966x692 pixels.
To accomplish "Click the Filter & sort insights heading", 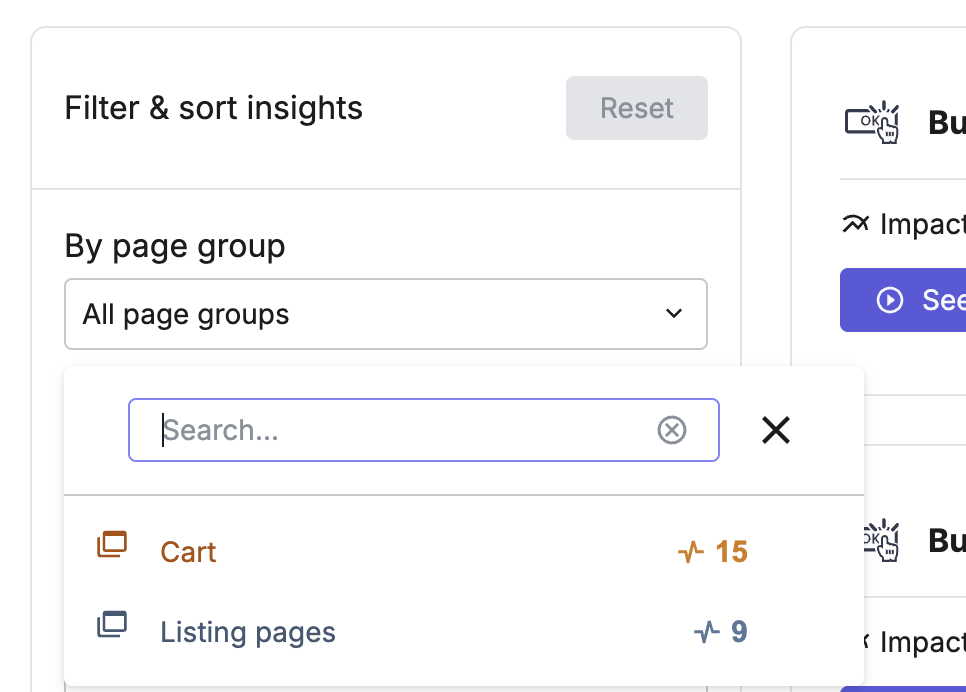I will [214, 108].
